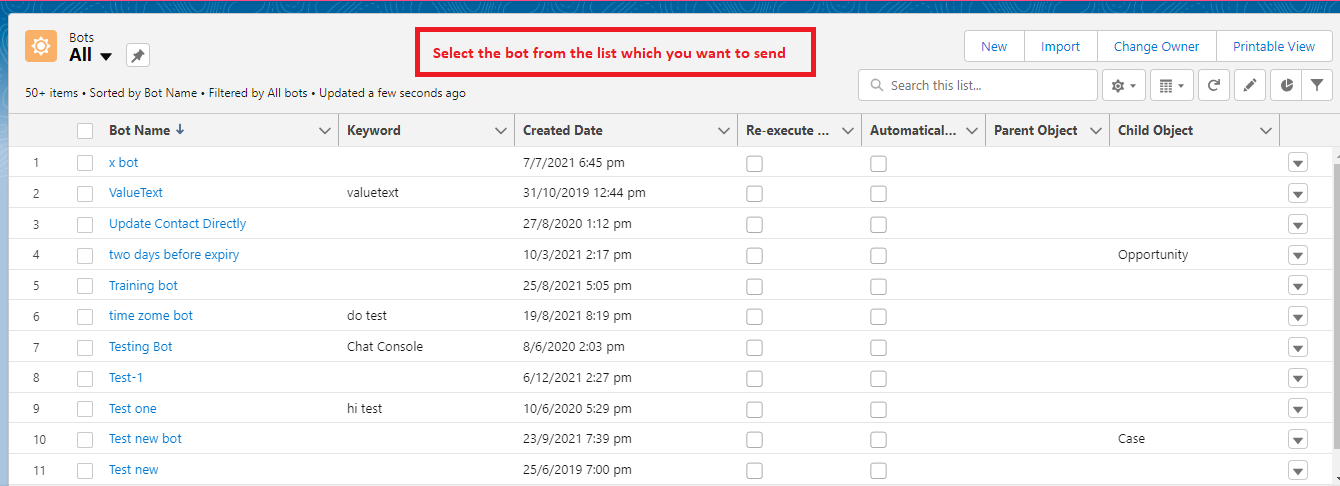
Task: Open the filters funnel icon
Action: (1317, 86)
